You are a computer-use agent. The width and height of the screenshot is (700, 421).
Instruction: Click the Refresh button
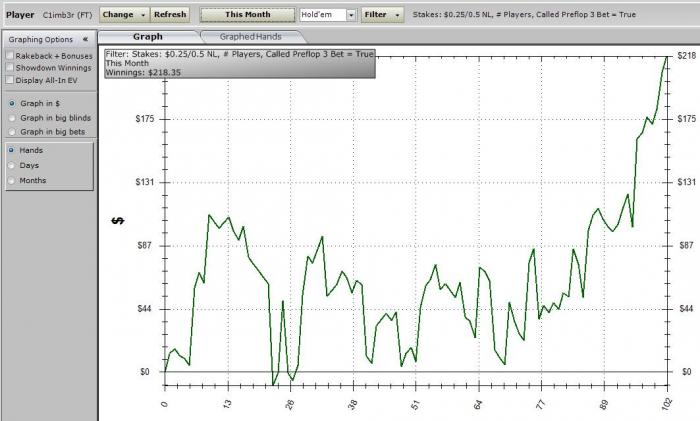(170, 15)
